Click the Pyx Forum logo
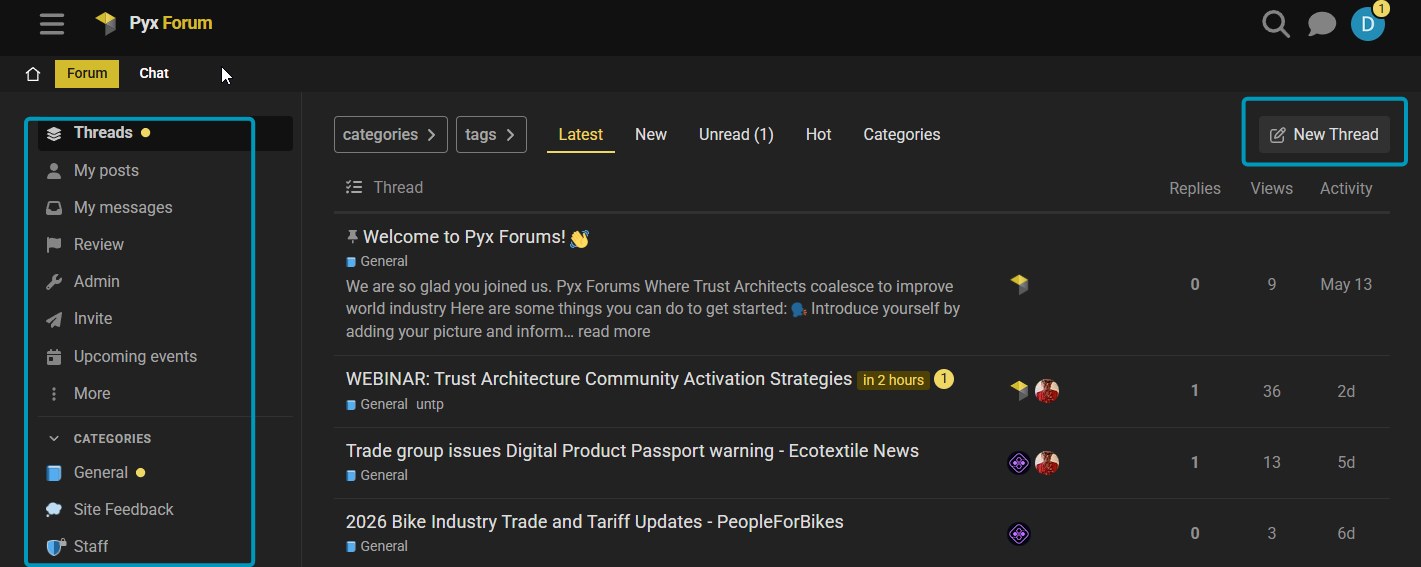 point(153,23)
